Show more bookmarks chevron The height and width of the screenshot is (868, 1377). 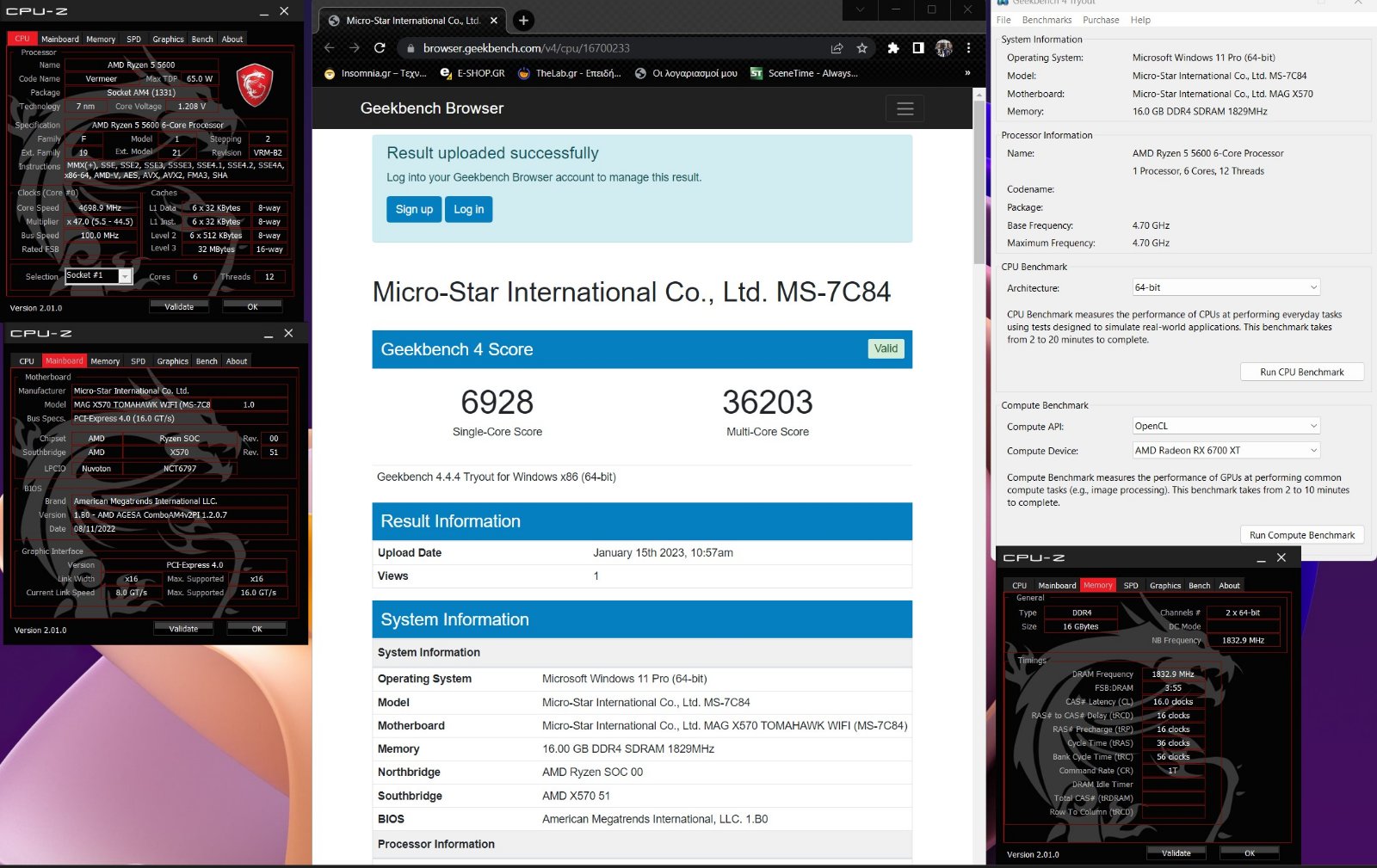[967, 73]
